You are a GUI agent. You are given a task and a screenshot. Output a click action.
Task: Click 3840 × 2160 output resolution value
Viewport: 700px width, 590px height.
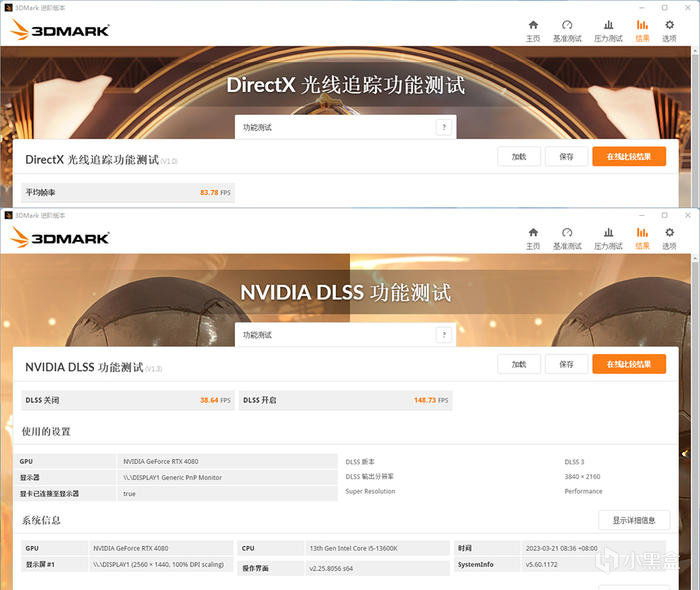coord(582,477)
